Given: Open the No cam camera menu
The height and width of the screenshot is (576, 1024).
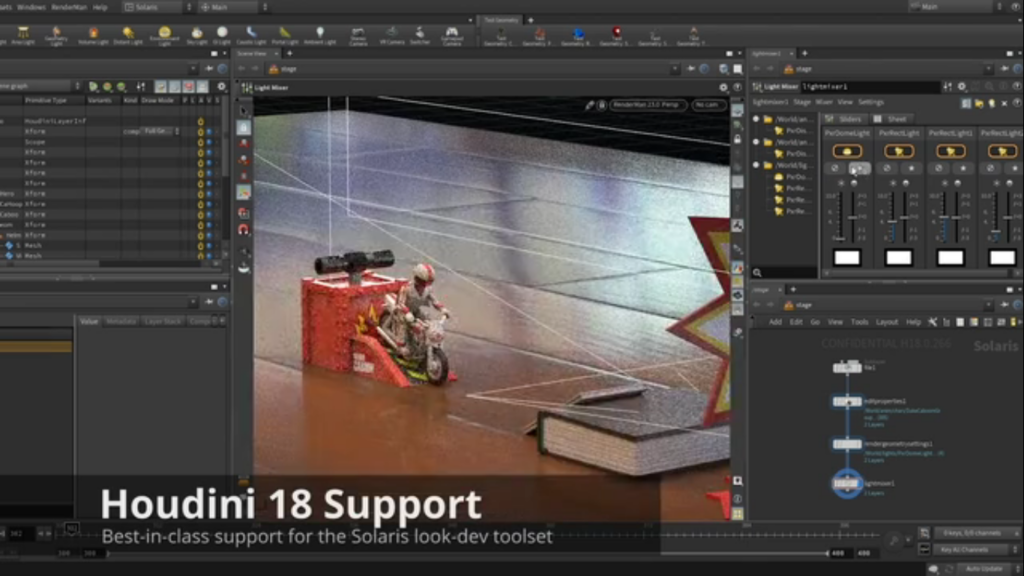Looking at the screenshot, I should click(707, 104).
